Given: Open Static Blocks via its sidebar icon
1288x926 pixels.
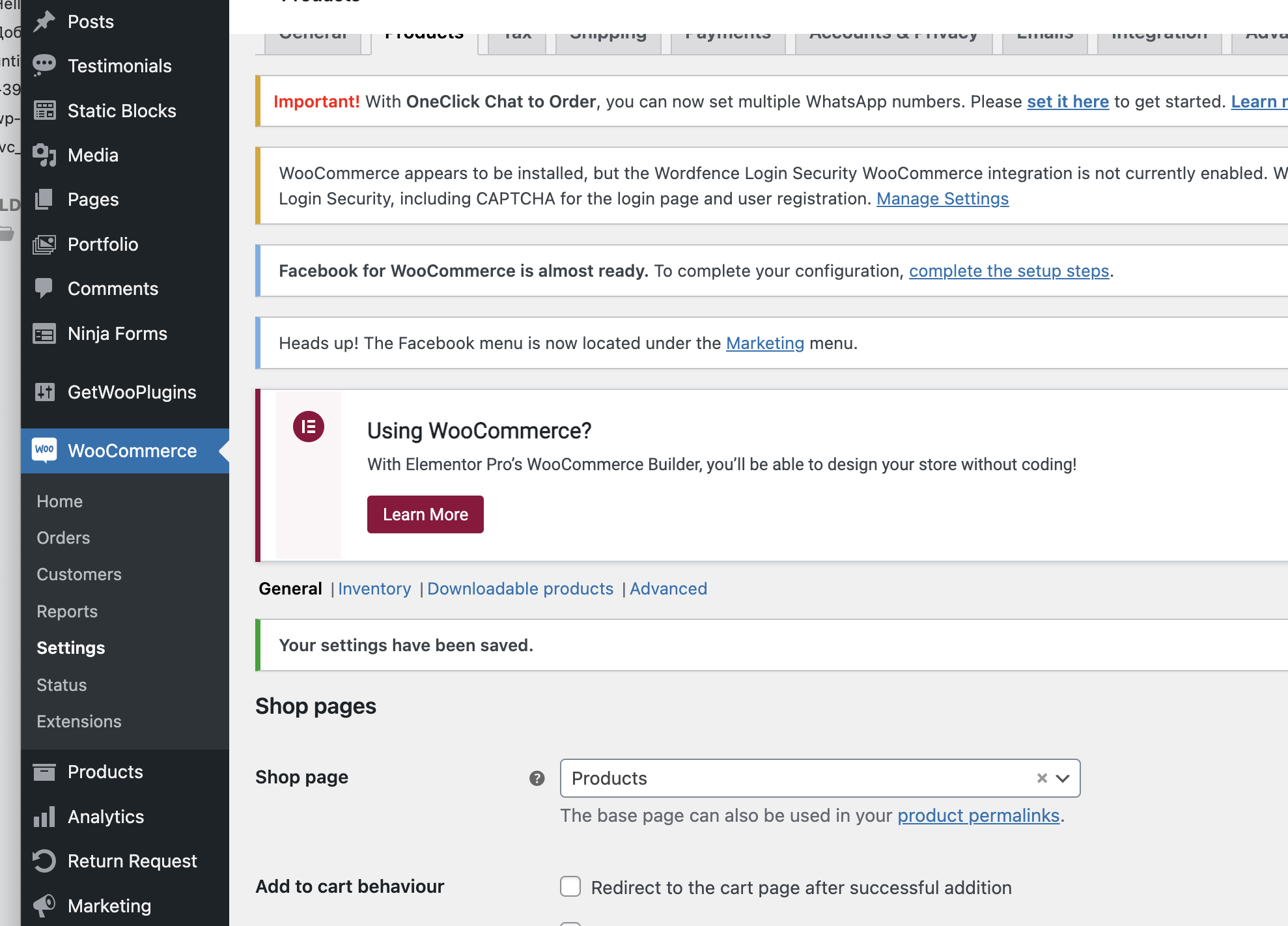Looking at the screenshot, I should tap(44, 110).
